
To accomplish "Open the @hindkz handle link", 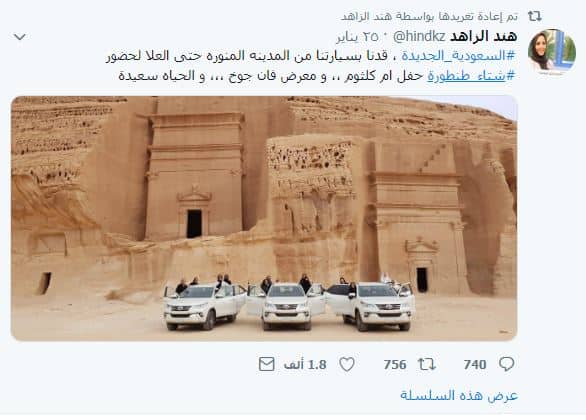I will point(419,36).
